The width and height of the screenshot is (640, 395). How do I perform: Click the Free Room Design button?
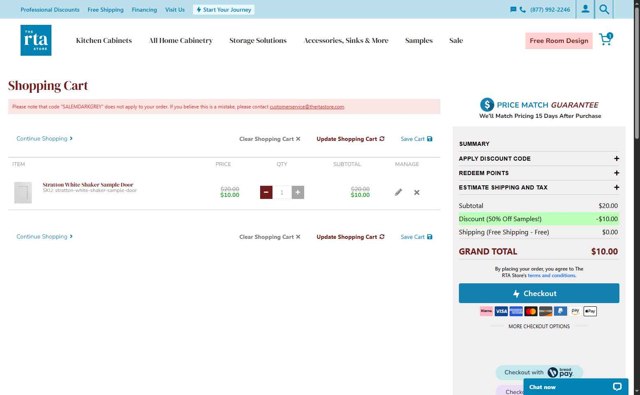coord(559,41)
